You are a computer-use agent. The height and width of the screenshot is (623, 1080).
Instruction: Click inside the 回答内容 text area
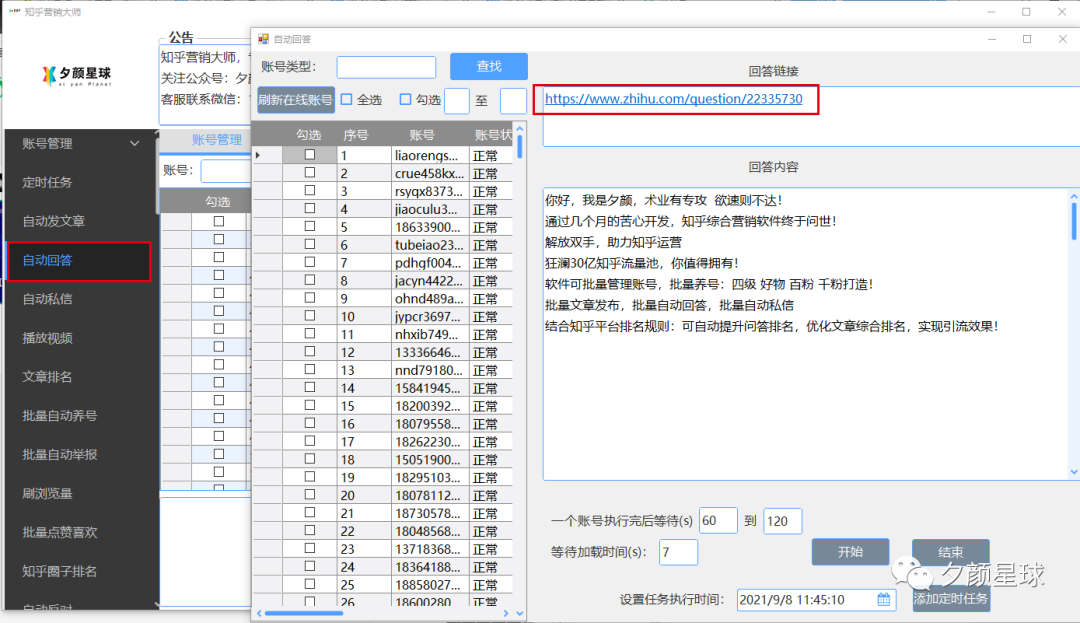tap(806, 334)
